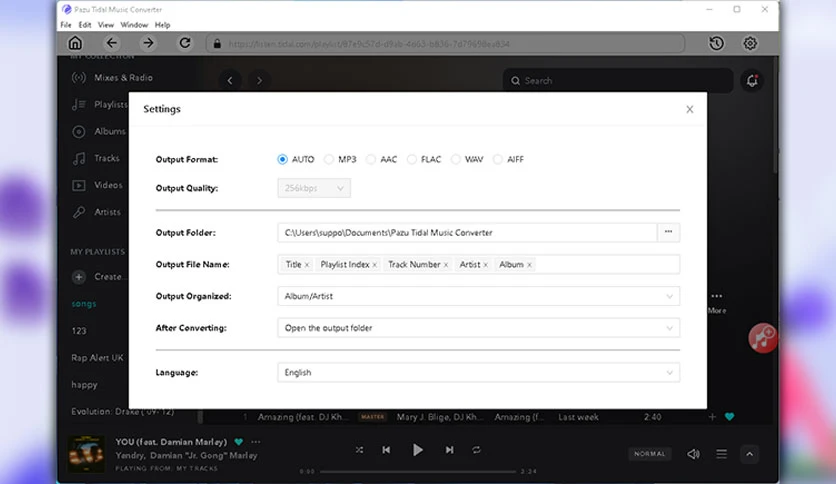Go to the home page icon
The image size is (836, 484).
coord(75,43)
